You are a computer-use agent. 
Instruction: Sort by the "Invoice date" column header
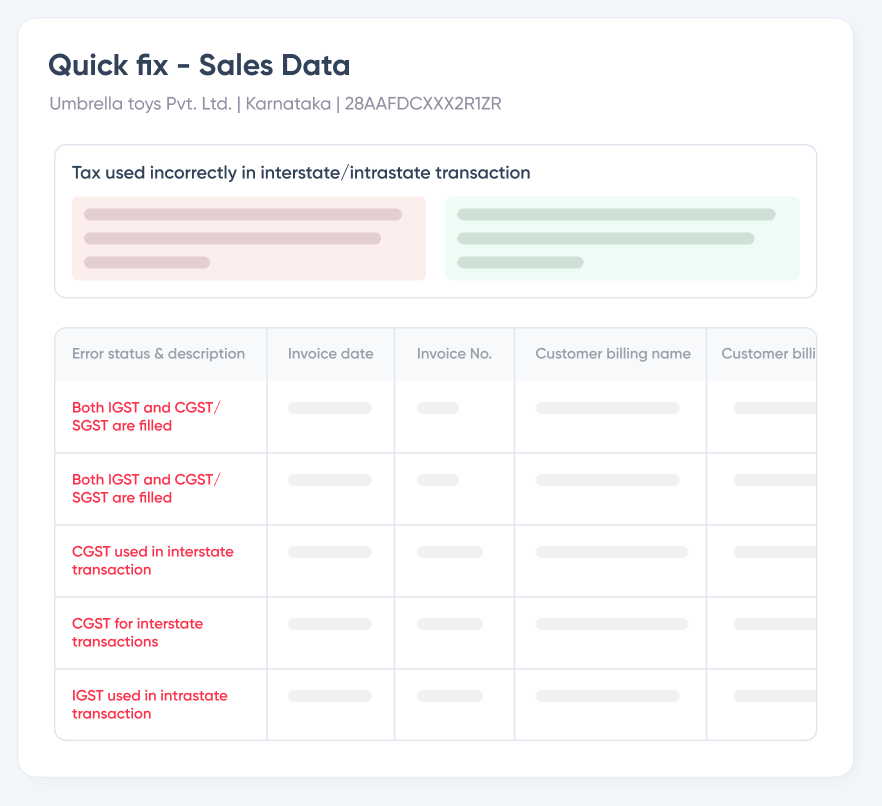coord(330,354)
